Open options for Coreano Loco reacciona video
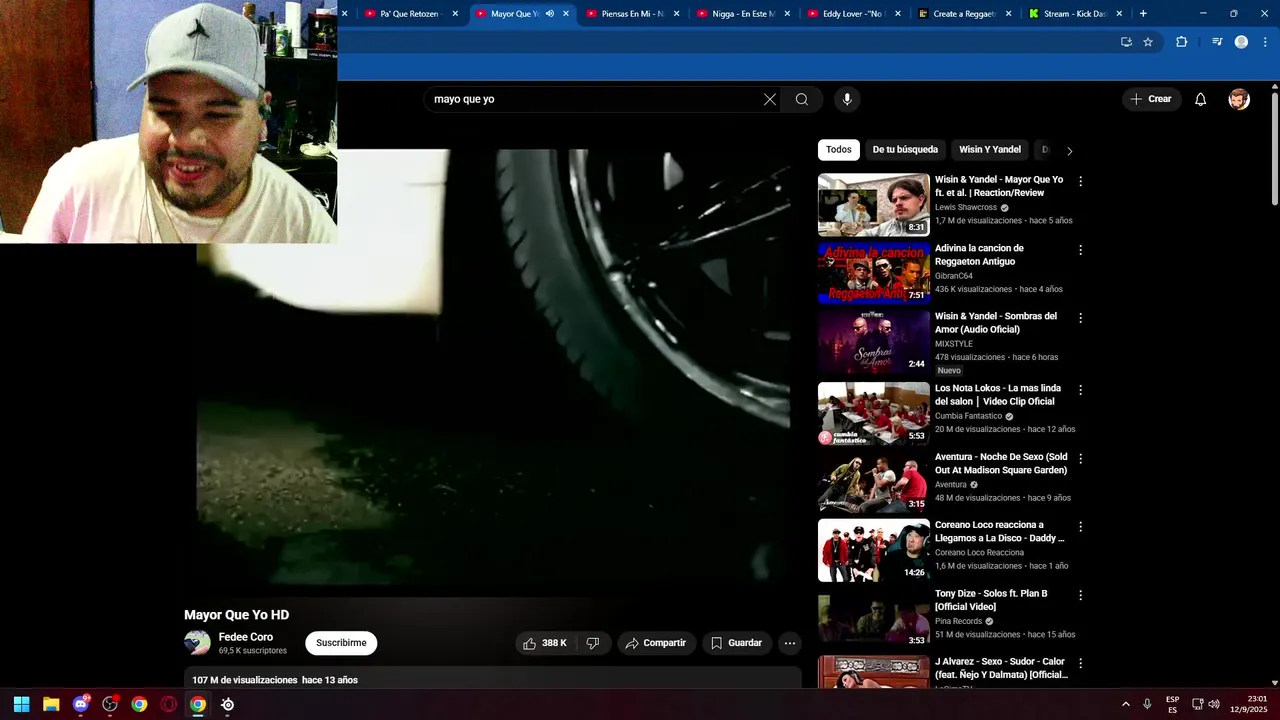Image resolution: width=1280 pixels, height=720 pixels. tap(1080, 527)
